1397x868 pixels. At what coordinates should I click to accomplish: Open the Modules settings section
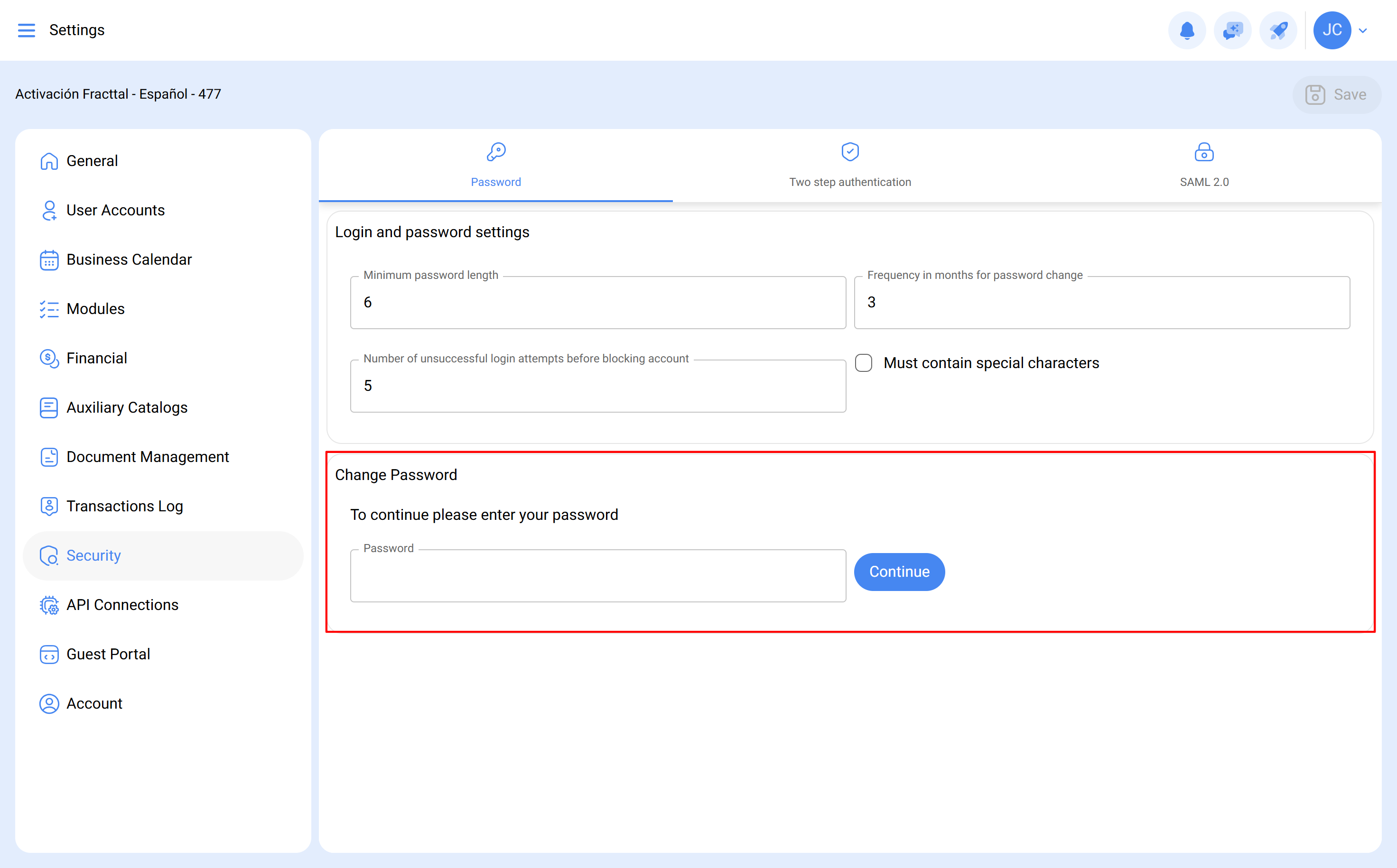[x=95, y=309]
